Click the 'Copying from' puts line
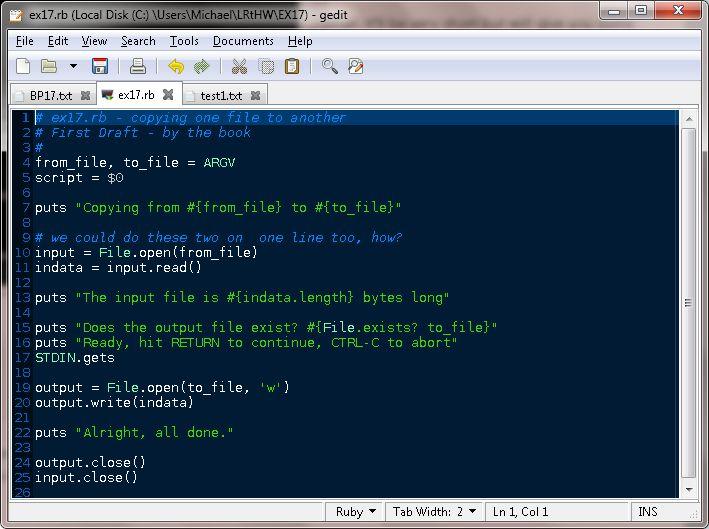 click(217, 208)
